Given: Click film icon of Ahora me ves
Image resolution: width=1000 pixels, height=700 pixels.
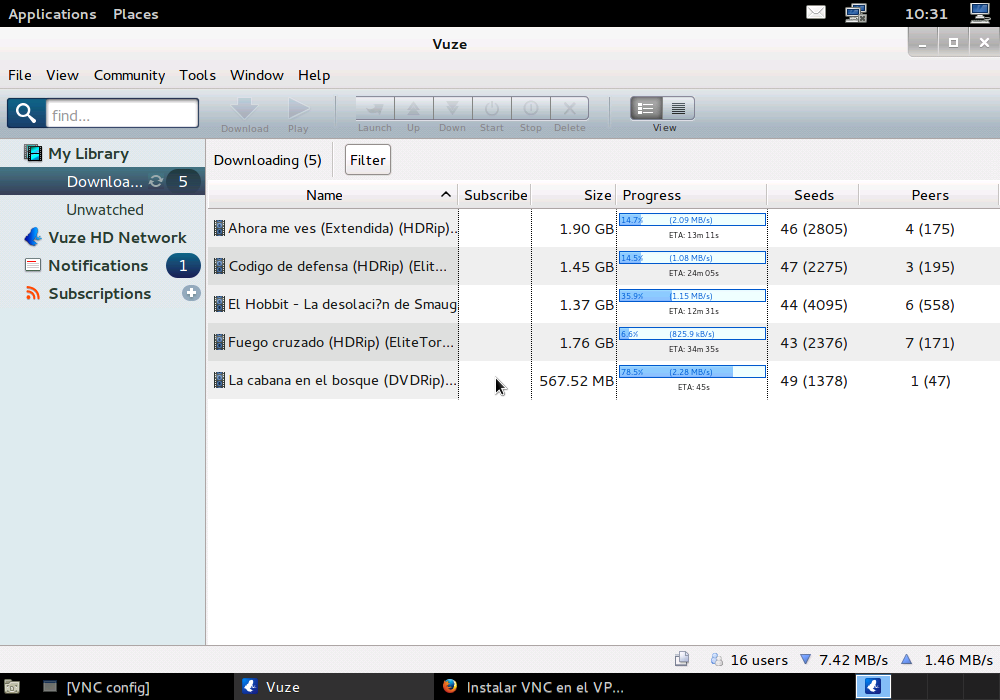Looking at the screenshot, I should [219, 228].
